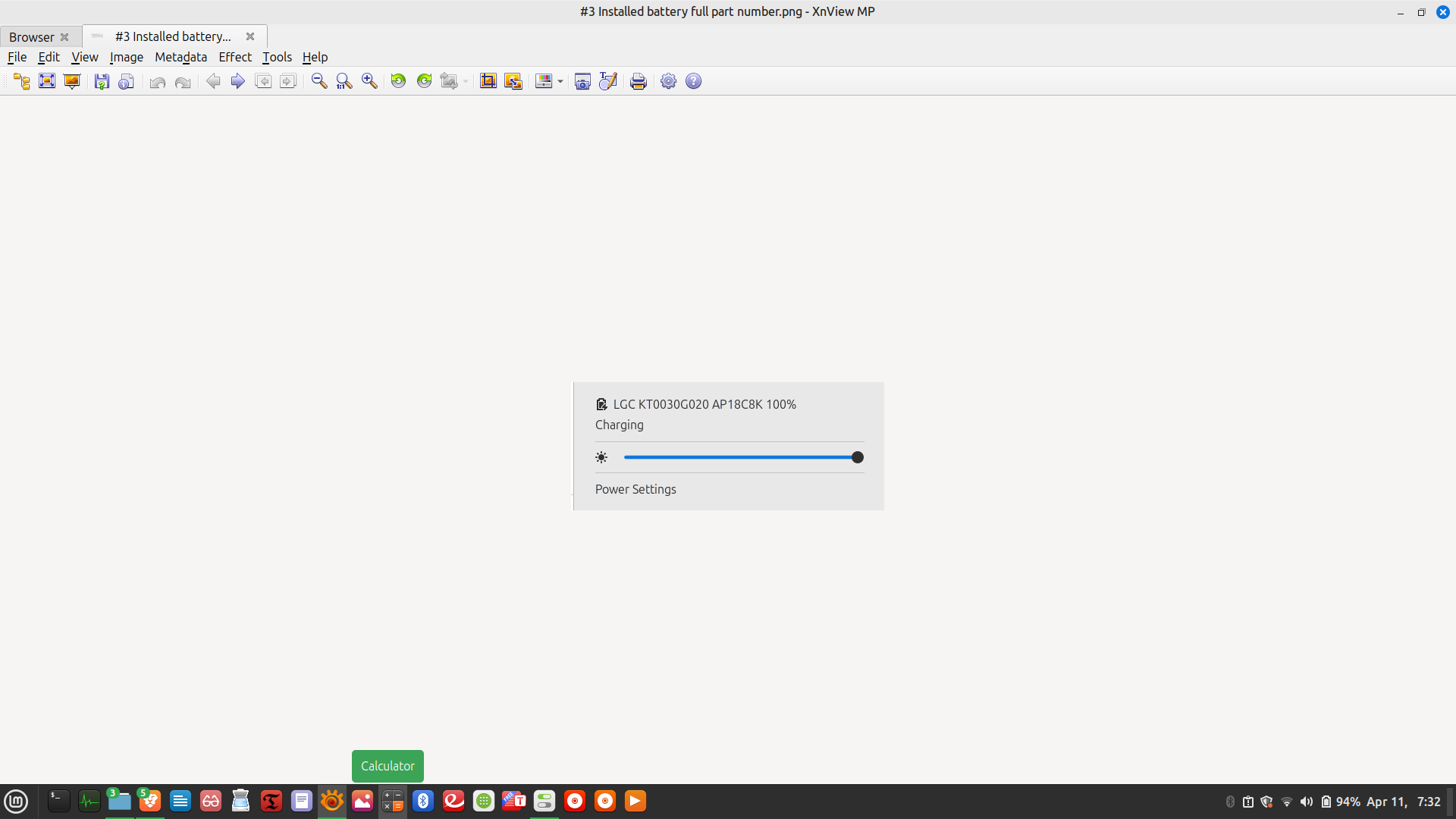Click the Save As disk icon
The height and width of the screenshot is (819, 1456).
(102, 81)
